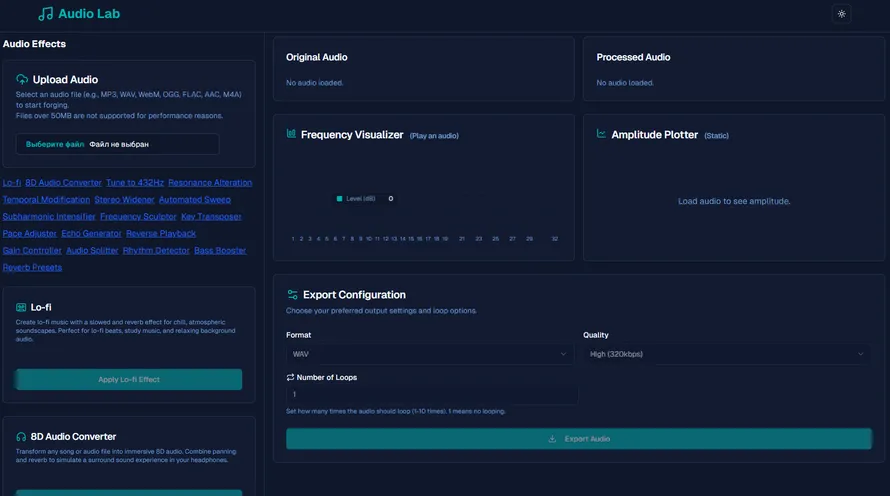Viewport: 890px width, 496px height.
Task: Toggle the Level (dB) legend swatch
Action: pos(339,199)
